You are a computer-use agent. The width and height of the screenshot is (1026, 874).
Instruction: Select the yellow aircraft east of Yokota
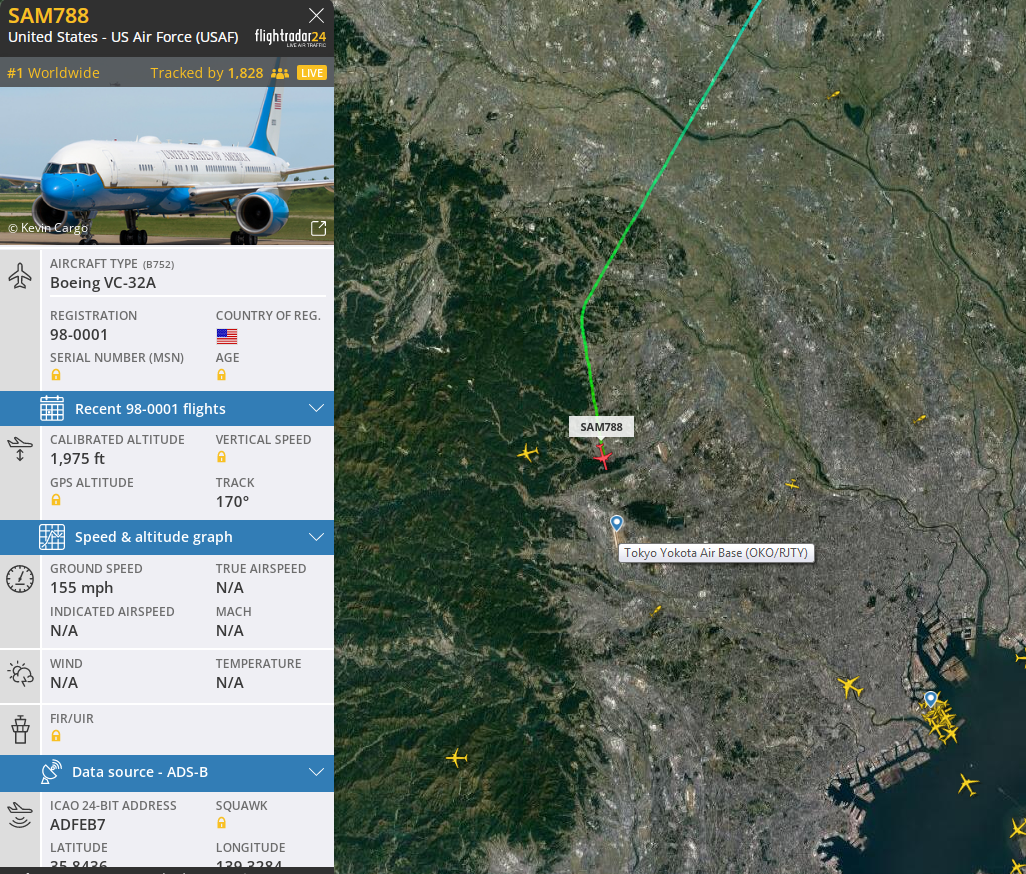coord(792,484)
